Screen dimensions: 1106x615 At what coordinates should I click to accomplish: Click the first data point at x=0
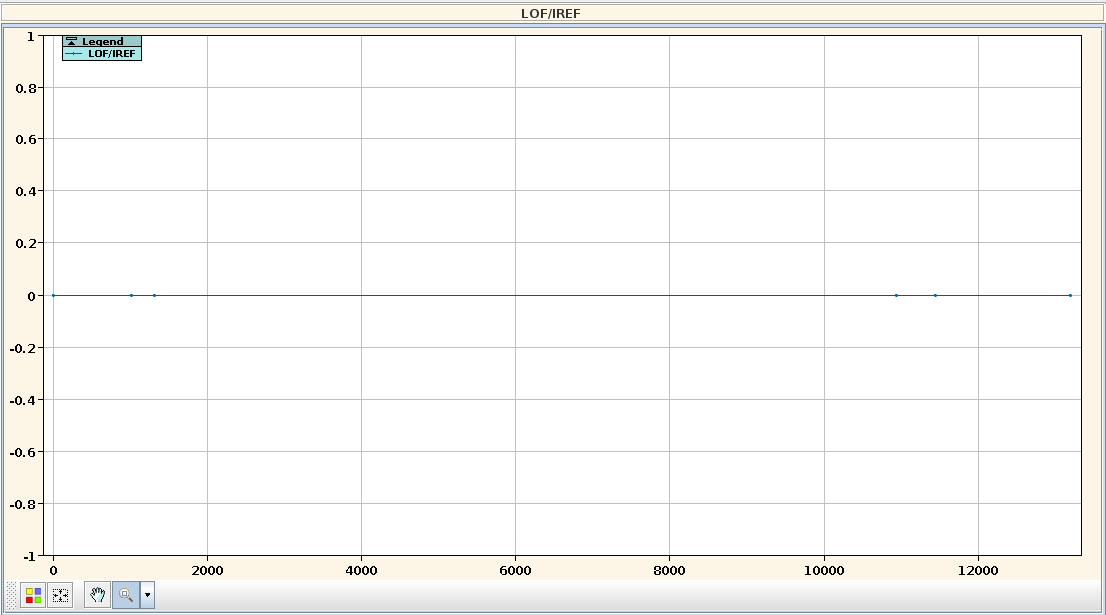54,295
